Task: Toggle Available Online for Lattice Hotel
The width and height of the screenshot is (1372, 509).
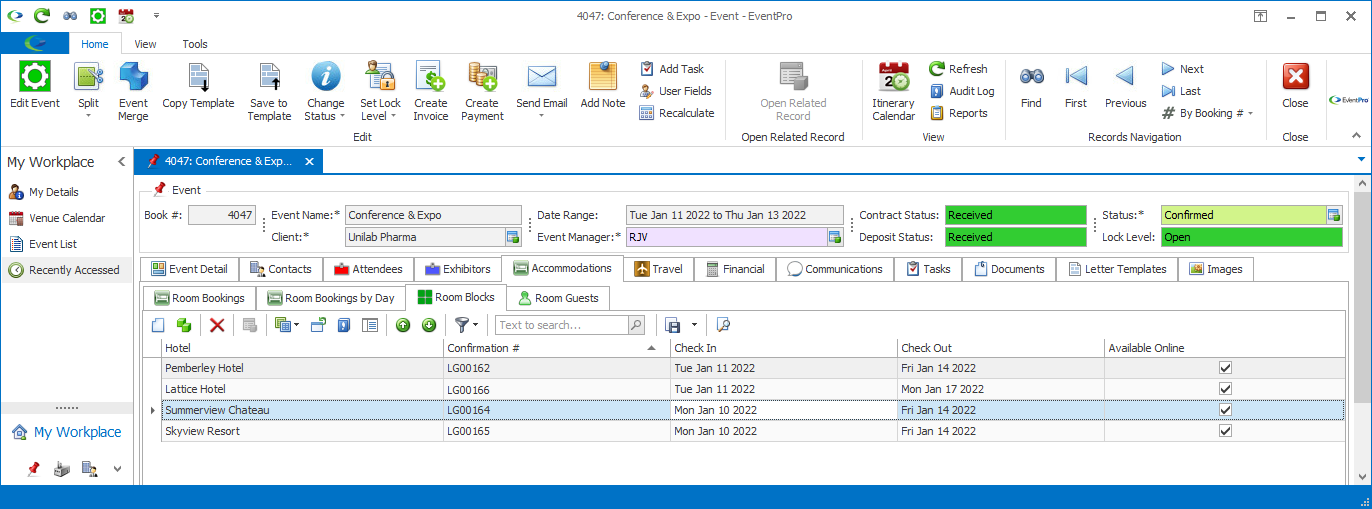Action: point(1225,389)
